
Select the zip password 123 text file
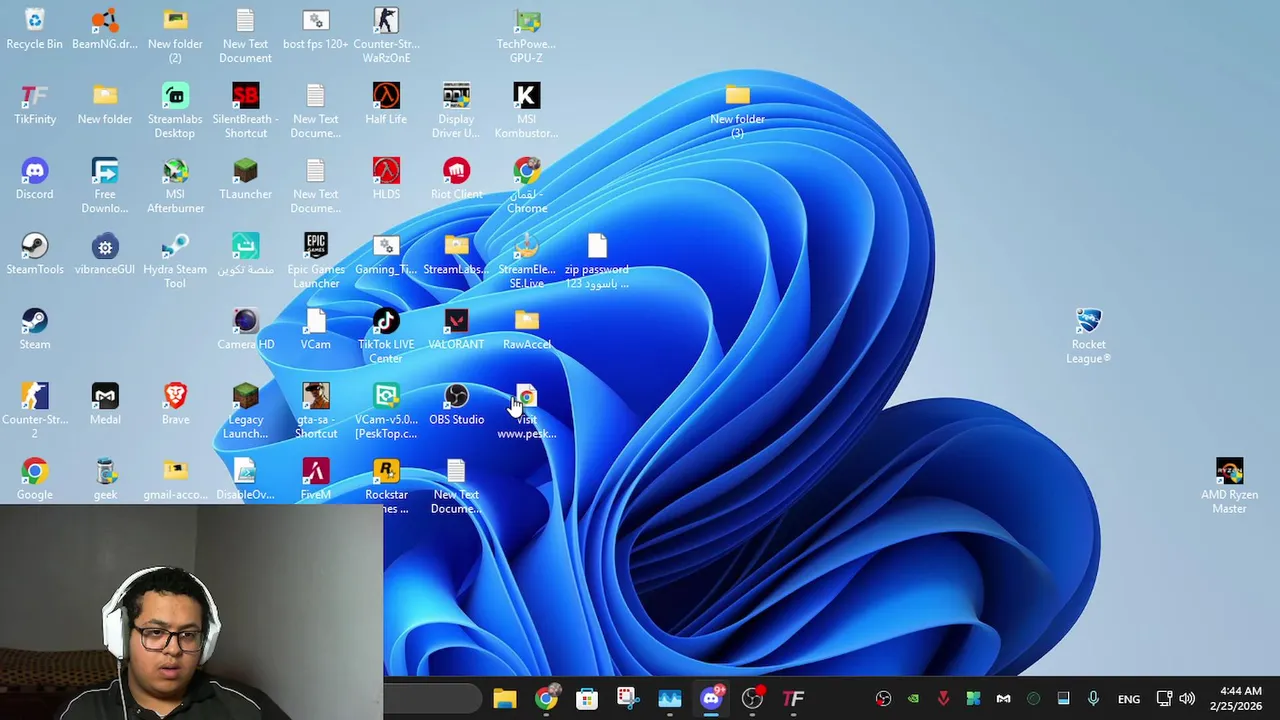(x=597, y=261)
